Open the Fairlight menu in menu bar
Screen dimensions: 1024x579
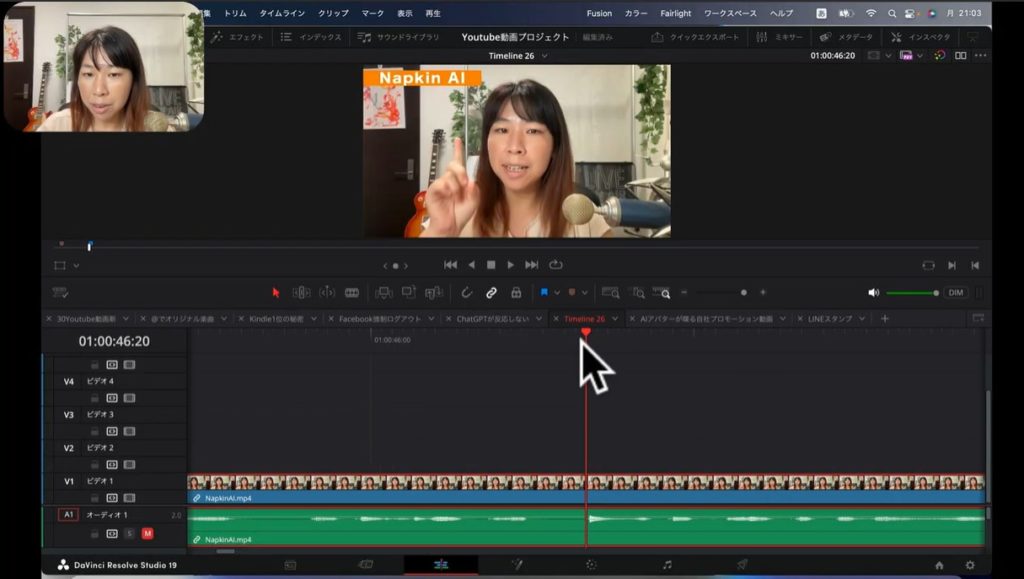[676, 13]
